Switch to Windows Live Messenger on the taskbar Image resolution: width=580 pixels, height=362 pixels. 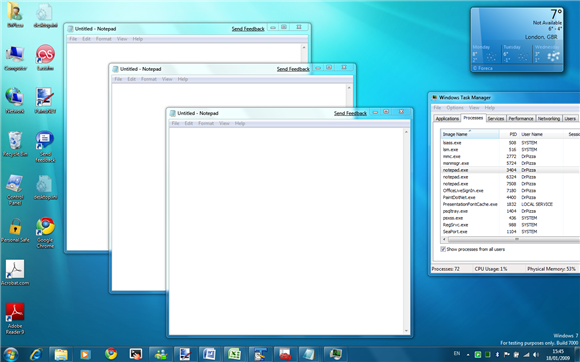(161, 354)
